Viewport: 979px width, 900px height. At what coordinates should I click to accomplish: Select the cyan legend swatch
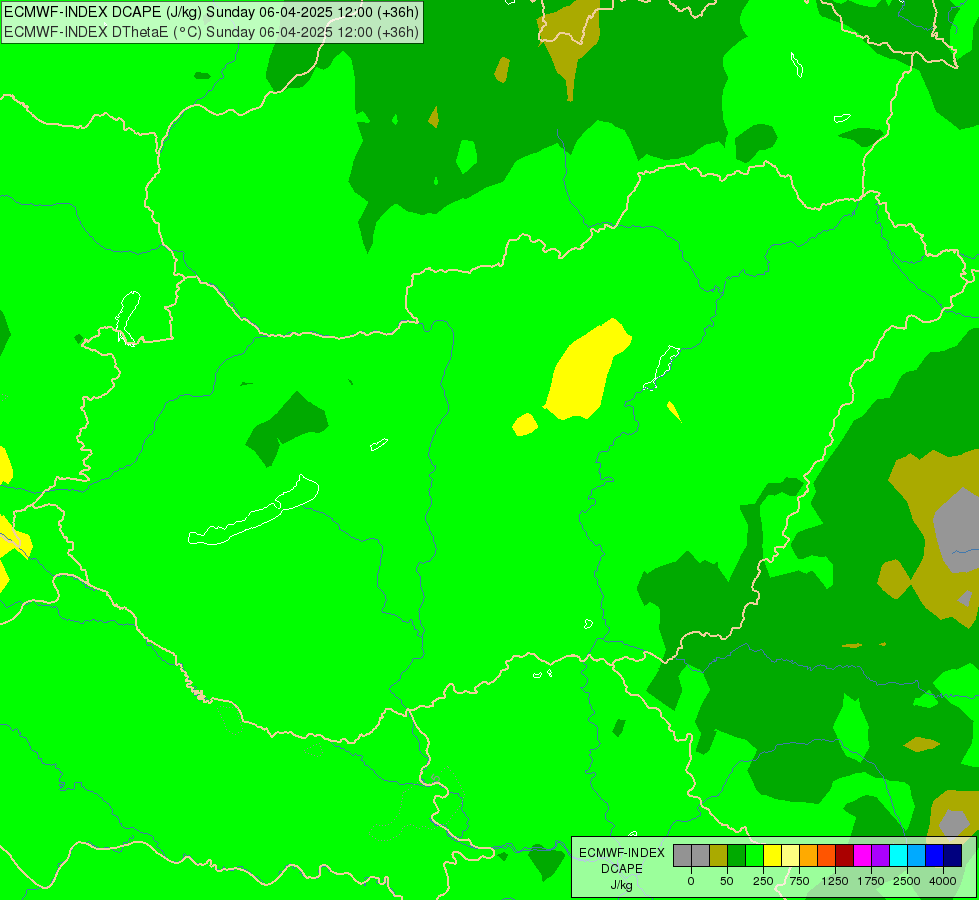[x=898, y=856]
